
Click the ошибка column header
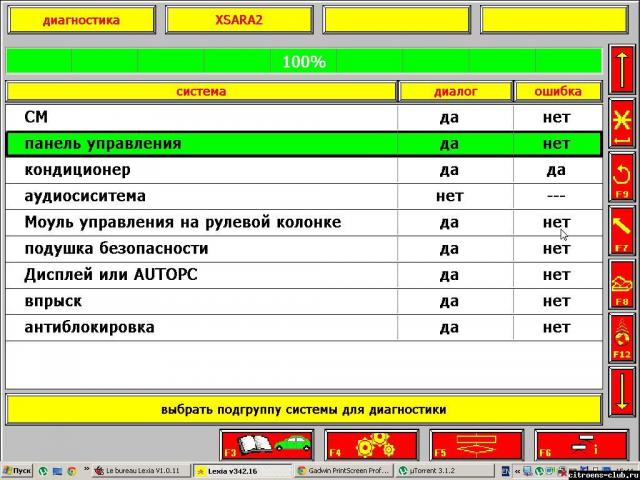point(558,91)
